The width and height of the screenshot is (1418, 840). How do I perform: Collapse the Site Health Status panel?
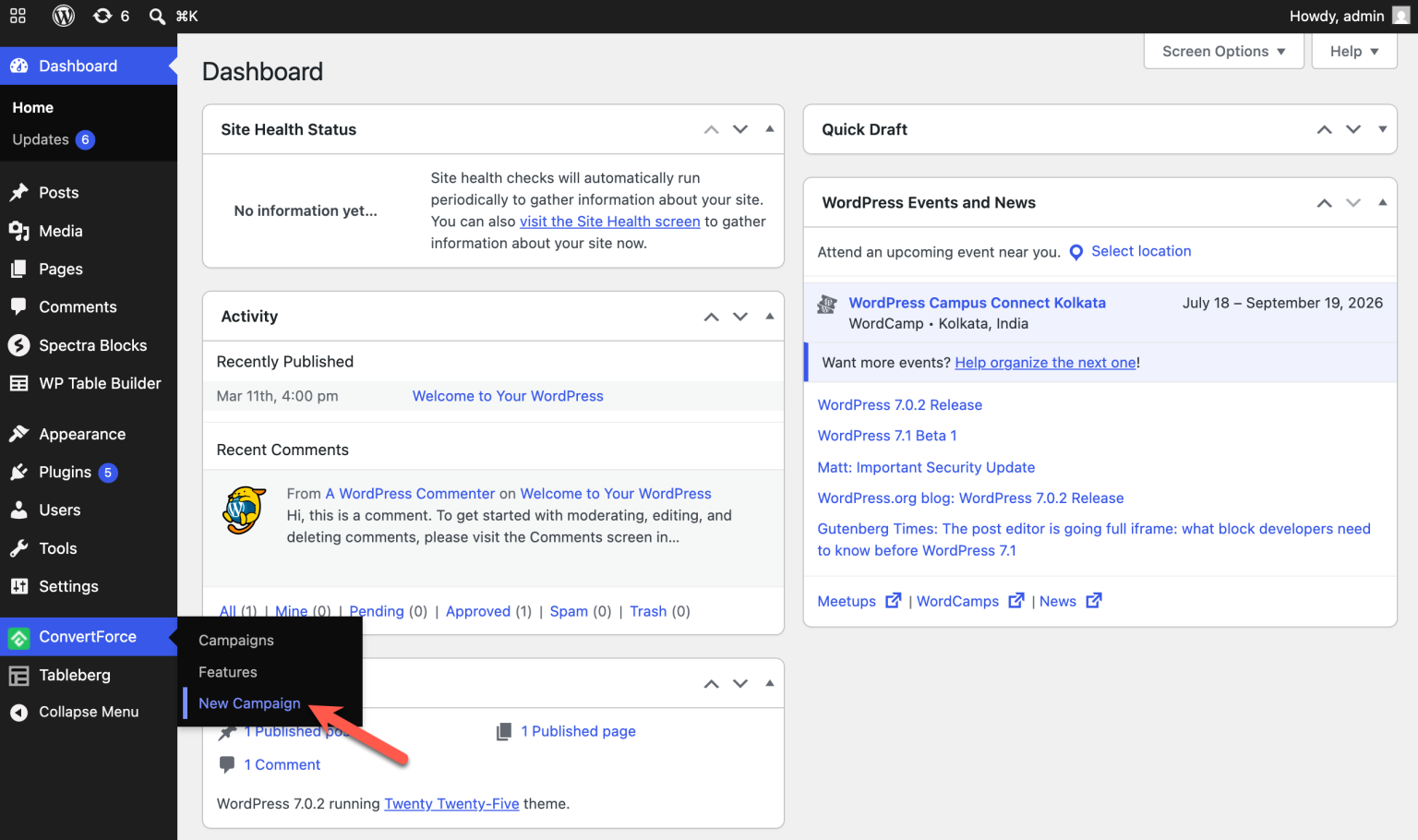pos(769,129)
